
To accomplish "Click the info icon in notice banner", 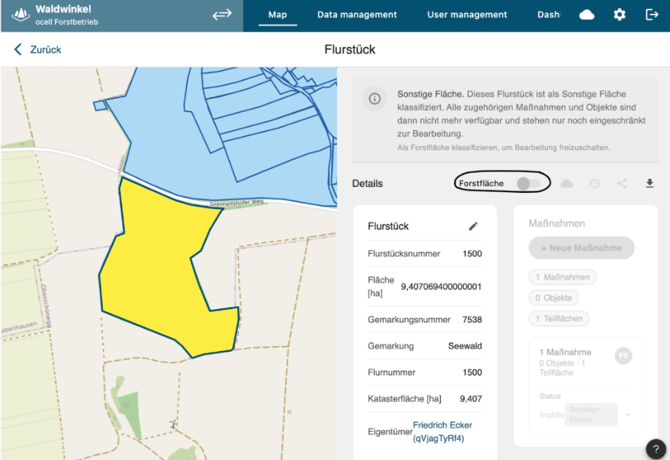I will 375,99.
